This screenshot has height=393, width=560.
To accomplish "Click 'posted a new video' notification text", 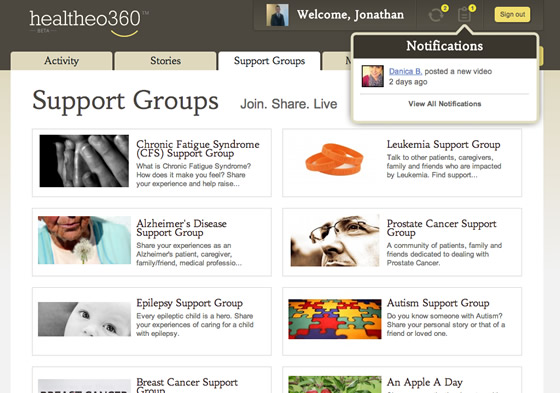I will (x=458, y=71).
